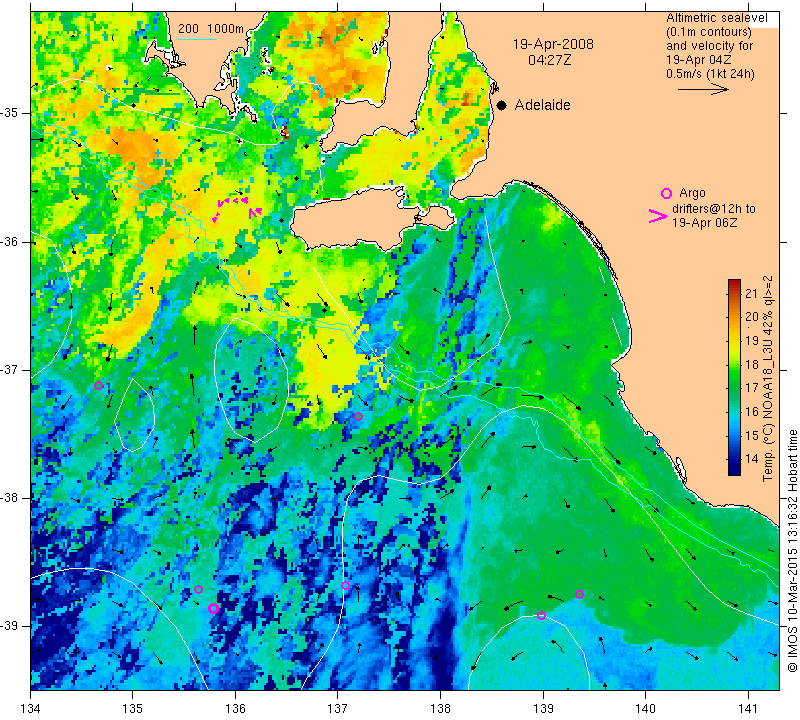Click the Adelaide label text
Image resolution: width=800 pixels, height=720 pixels.
pos(542,105)
